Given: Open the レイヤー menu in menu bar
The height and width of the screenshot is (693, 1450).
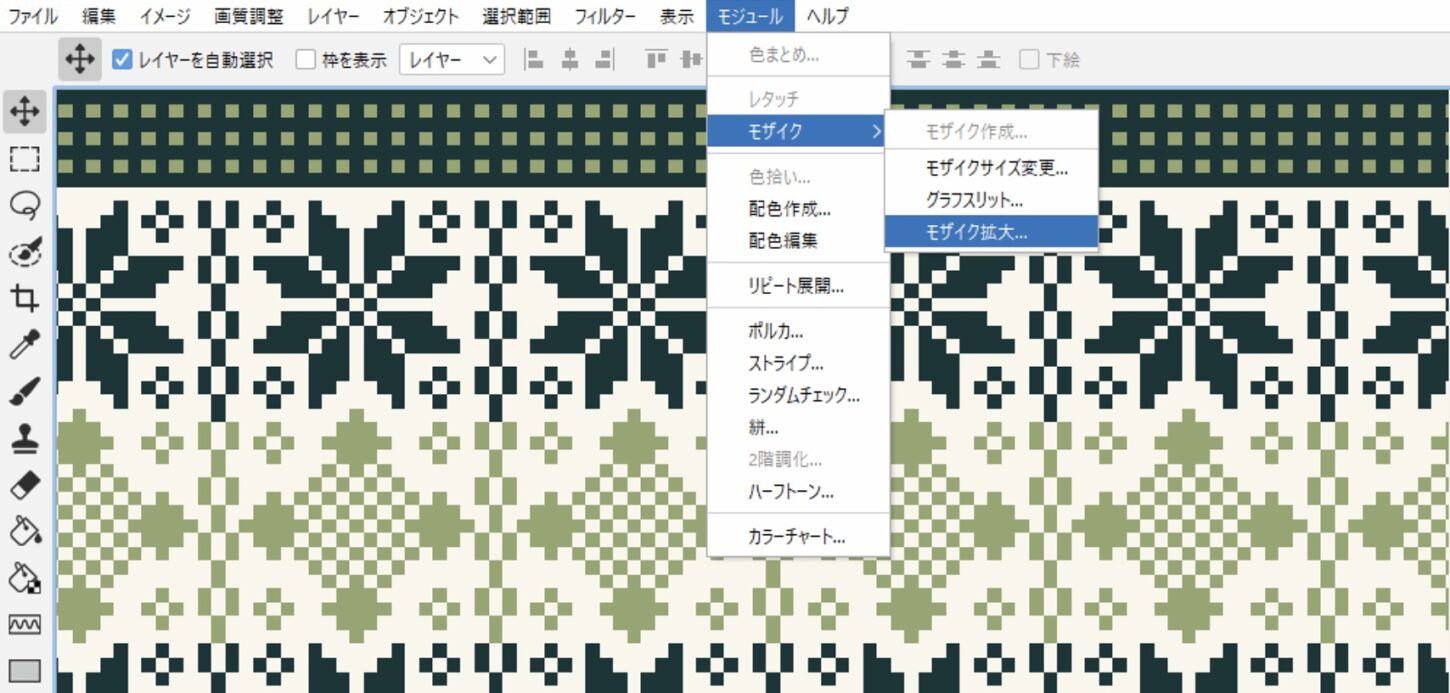Looking at the screenshot, I should click(334, 16).
